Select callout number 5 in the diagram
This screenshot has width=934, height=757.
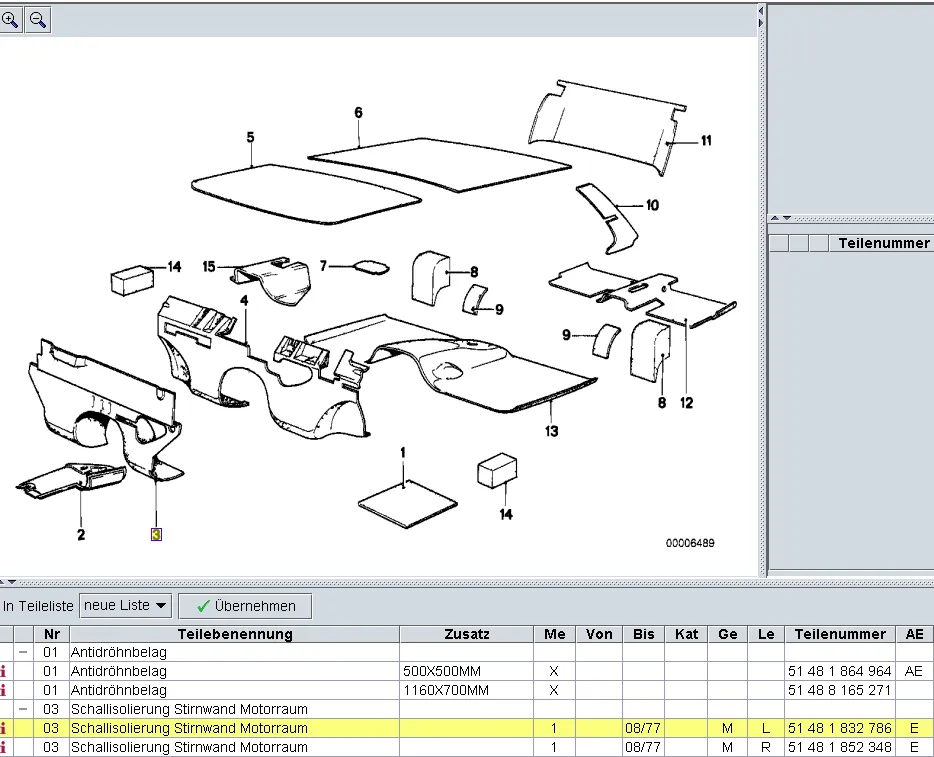pyautogui.click(x=250, y=137)
